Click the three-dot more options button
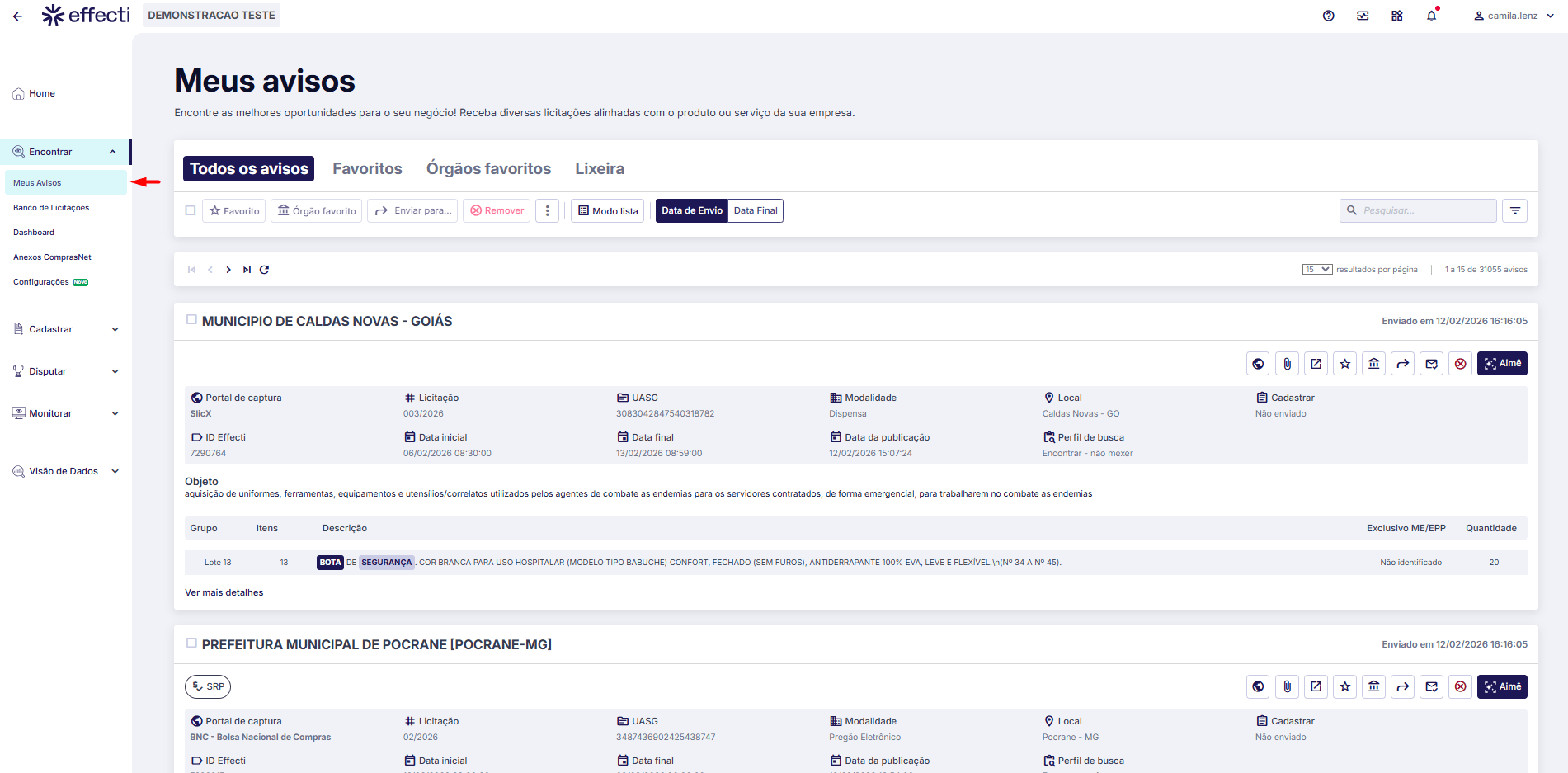 pyautogui.click(x=547, y=211)
